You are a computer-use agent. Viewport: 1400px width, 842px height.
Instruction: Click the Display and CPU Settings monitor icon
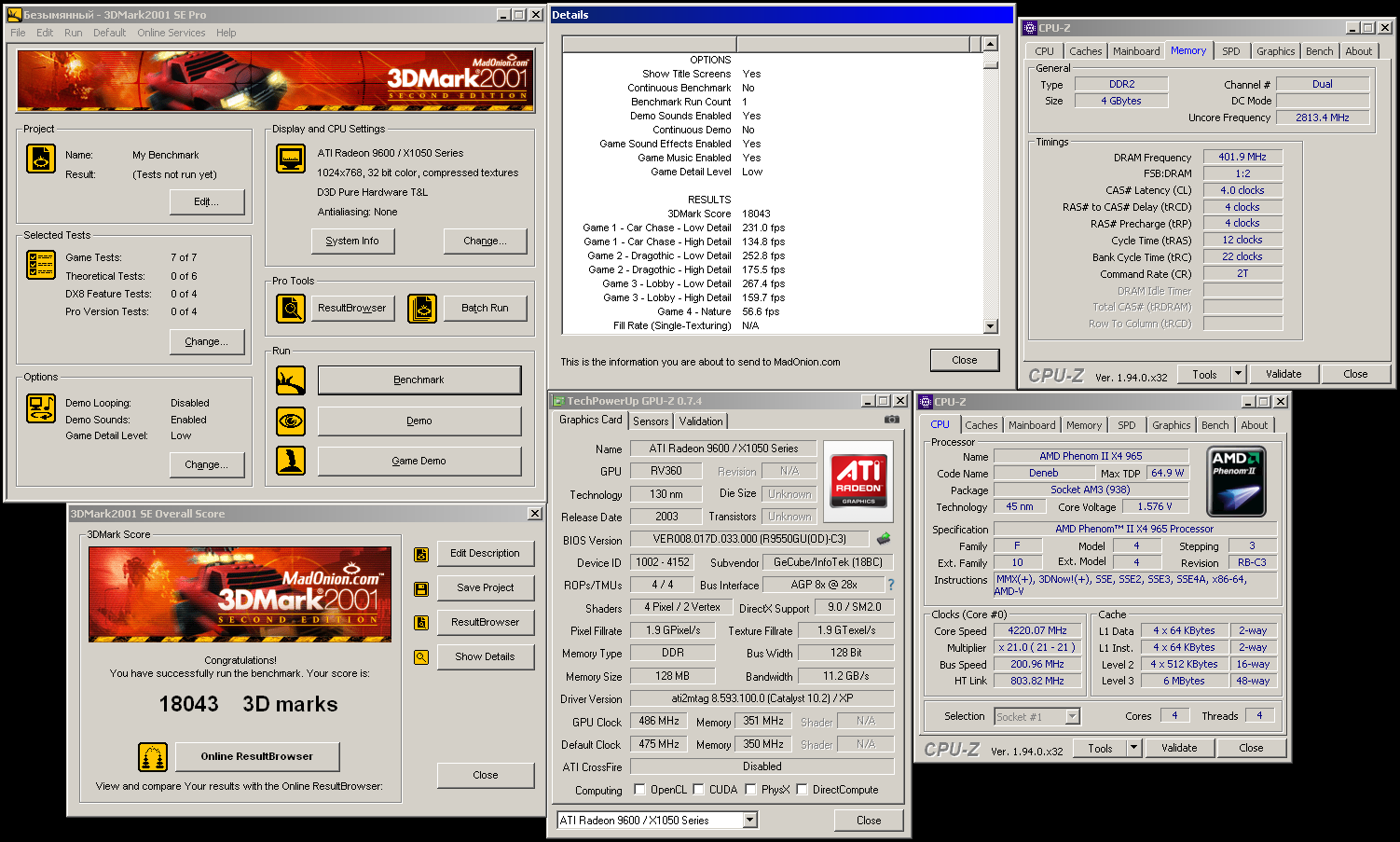pos(291,159)
